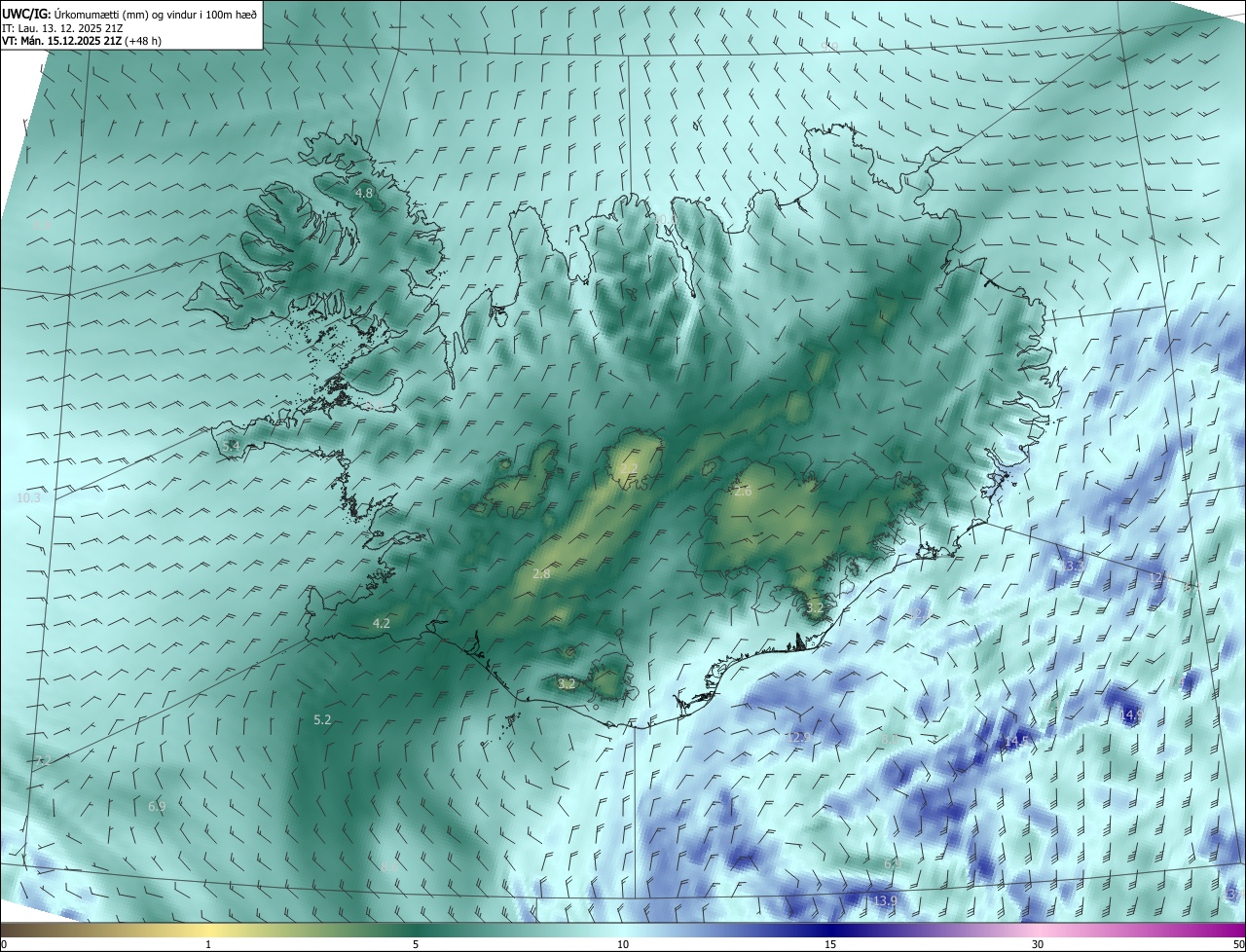Click the valid time 'VT: Mán. 15.12.2025 21Z (+48 h)'

[82, 41]
